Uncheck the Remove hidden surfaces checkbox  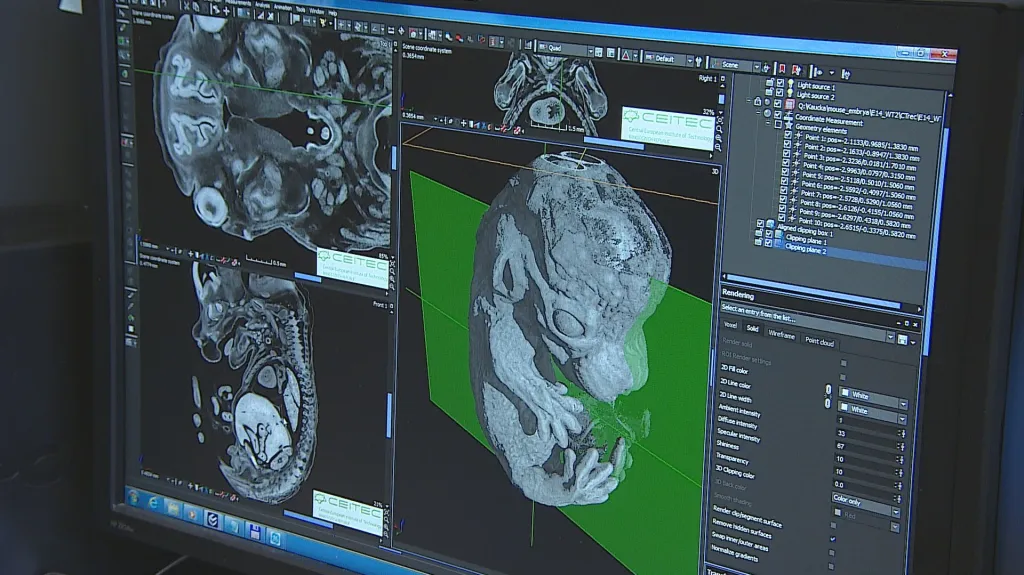coord(832,539)
